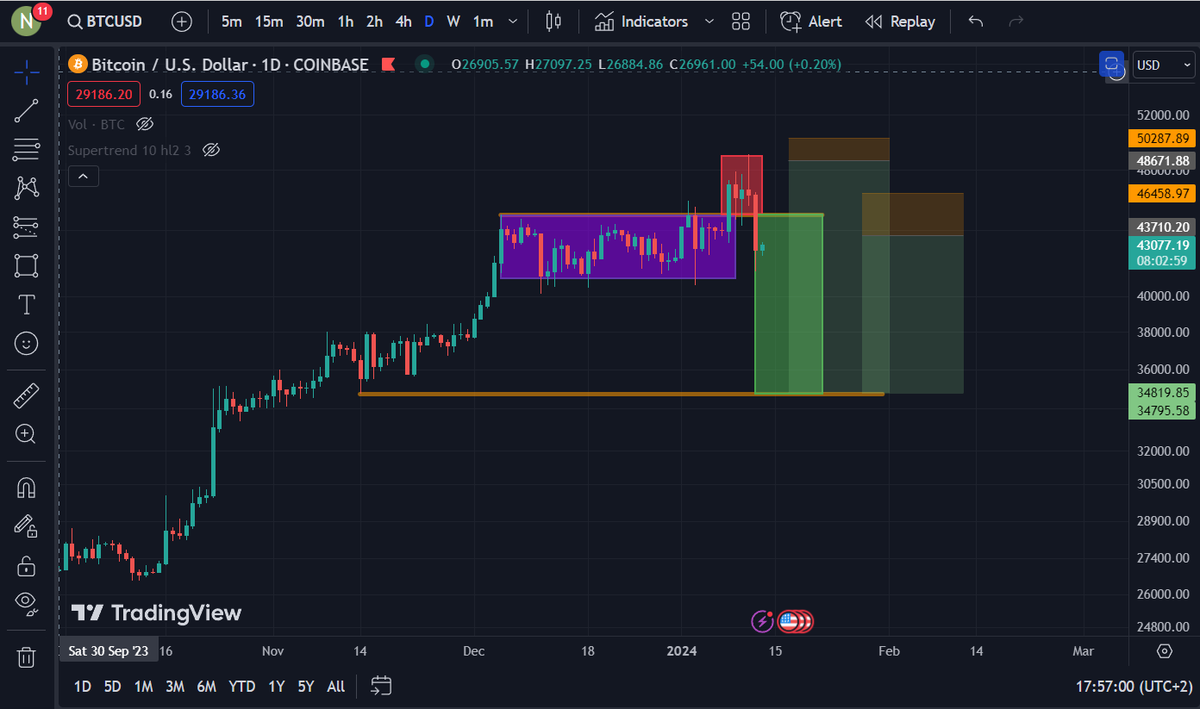This screenshot has height=709, width=1200.
Task: Remove drawings with trash icon
Action: pyautogui.click(x=27, y=657)
